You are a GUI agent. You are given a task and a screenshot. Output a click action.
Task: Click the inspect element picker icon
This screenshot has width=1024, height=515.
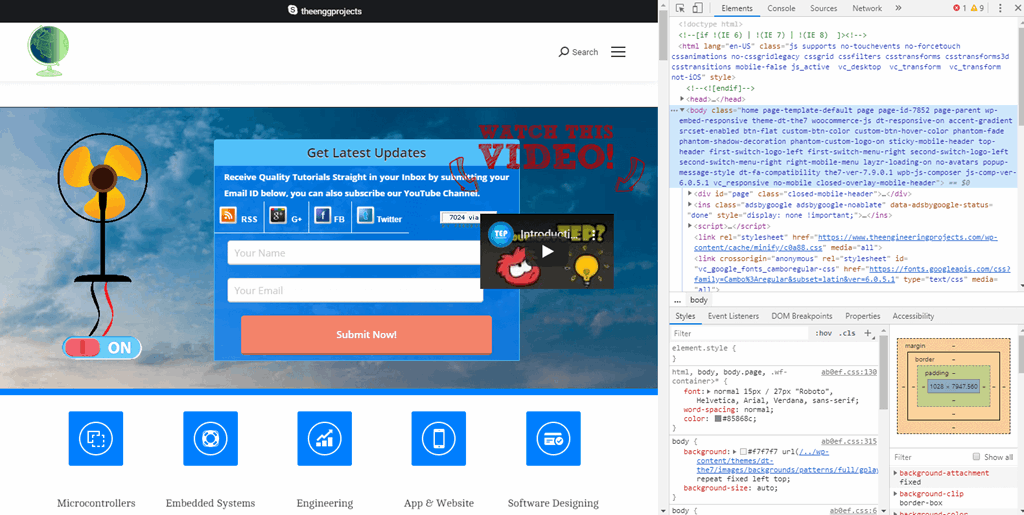click(678, 8)
